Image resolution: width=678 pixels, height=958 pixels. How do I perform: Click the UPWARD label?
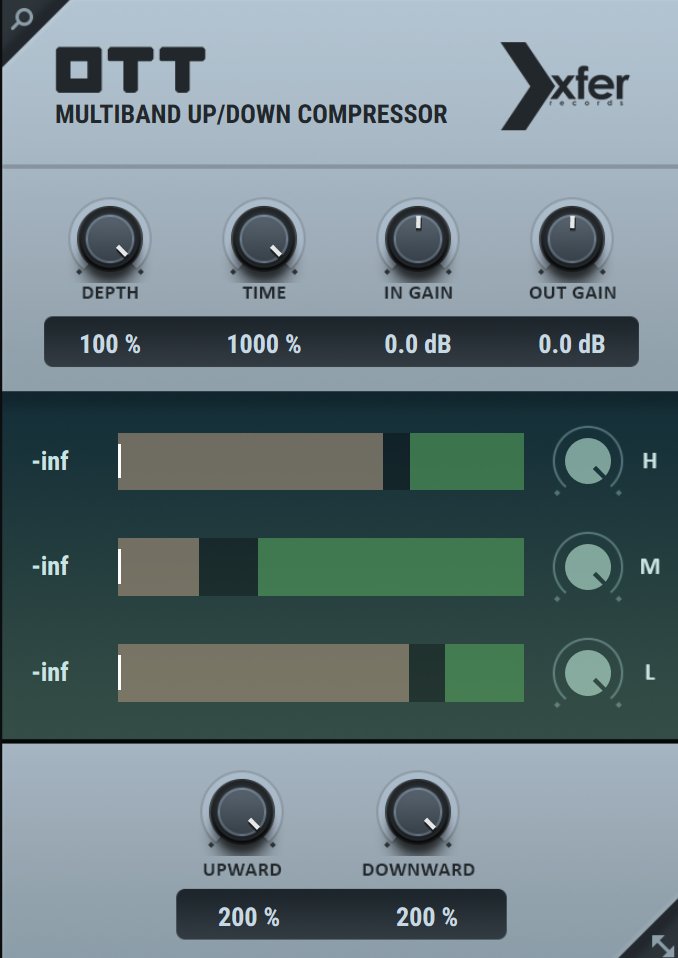point(242,869)
